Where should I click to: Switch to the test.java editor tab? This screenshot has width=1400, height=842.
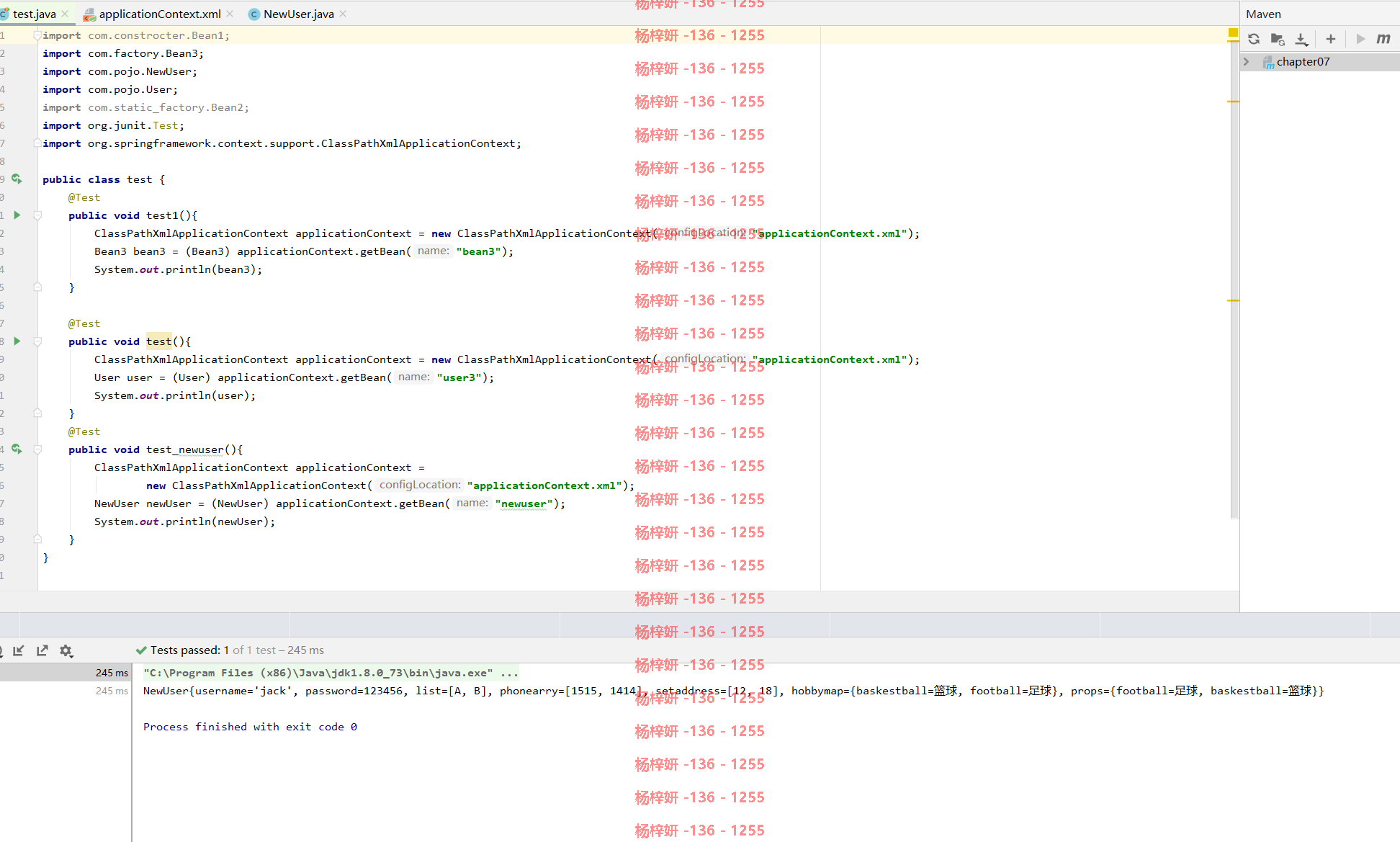[34, 14]
